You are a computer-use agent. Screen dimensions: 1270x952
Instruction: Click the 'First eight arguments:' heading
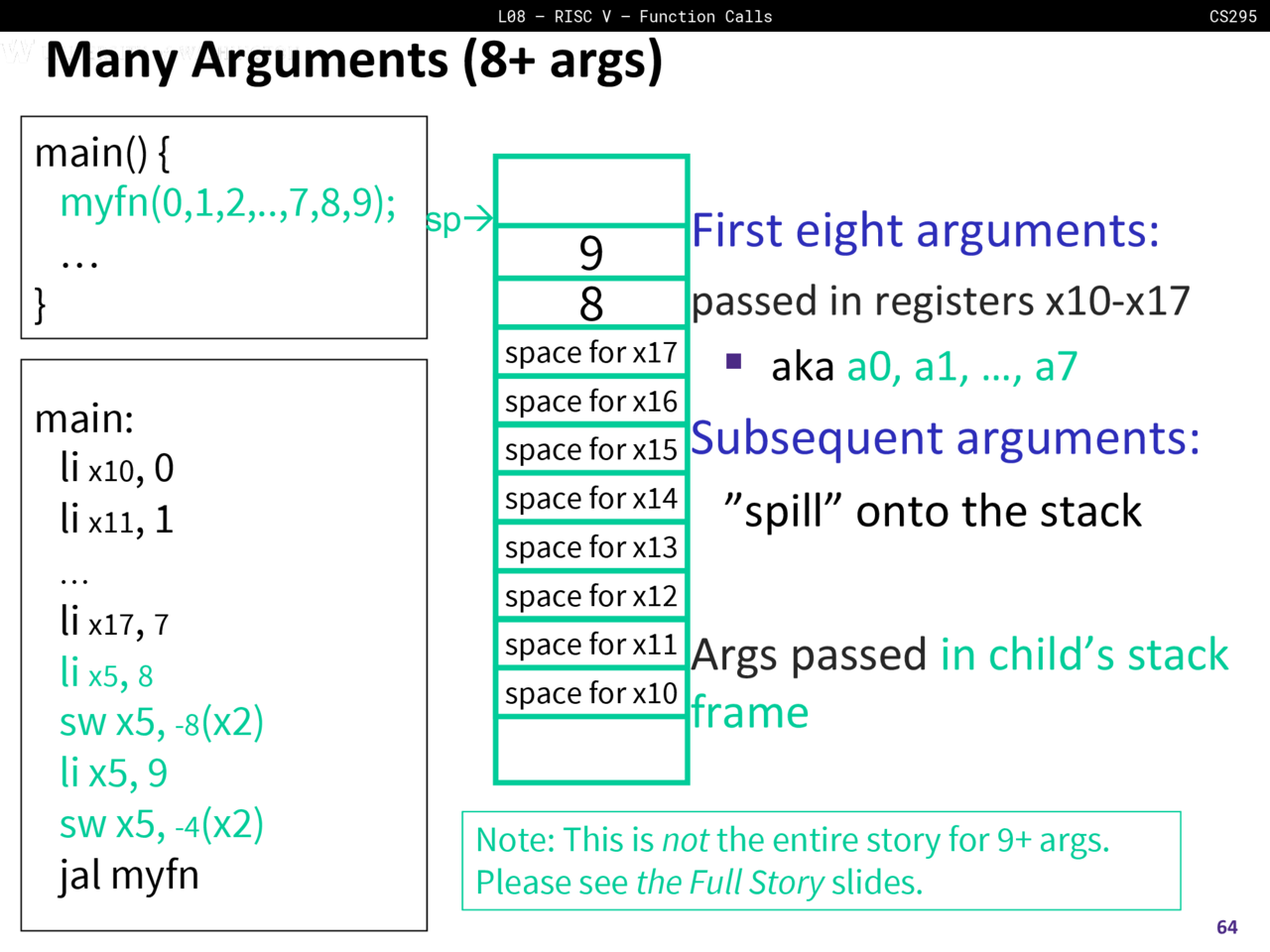925,231
